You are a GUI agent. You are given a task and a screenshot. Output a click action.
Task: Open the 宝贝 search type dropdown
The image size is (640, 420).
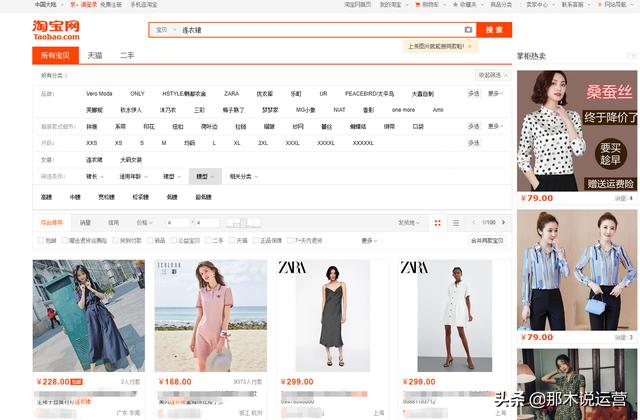(x=165, y=30)
